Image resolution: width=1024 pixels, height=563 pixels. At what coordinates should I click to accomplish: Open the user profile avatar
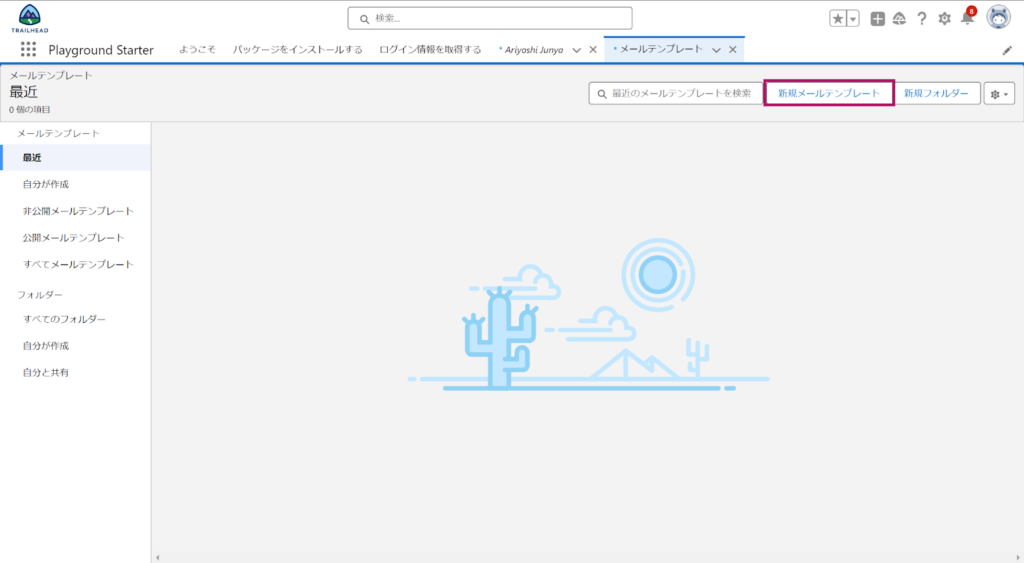point(998,18)
